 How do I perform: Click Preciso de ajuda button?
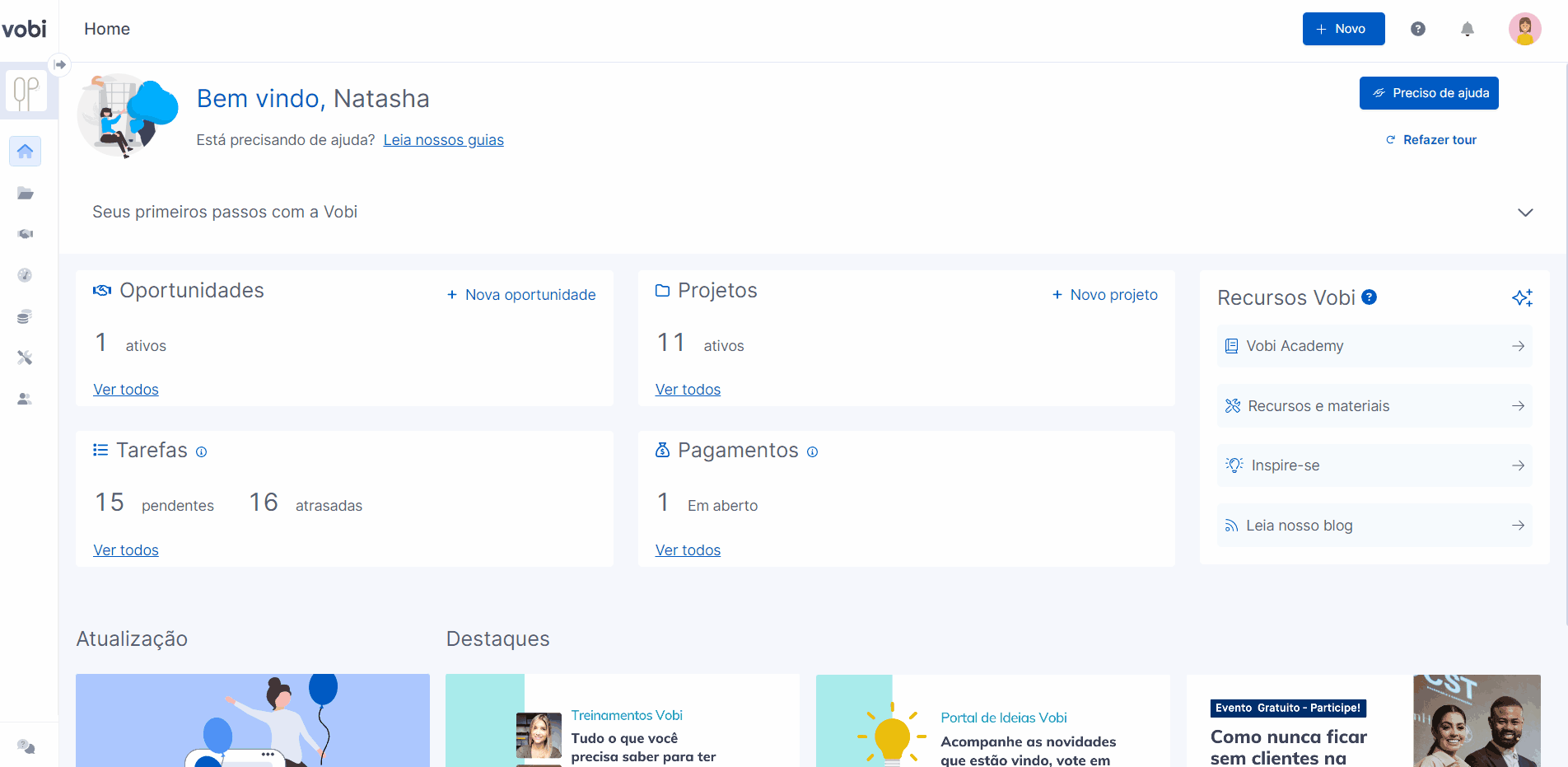(x=1429, y=93)
